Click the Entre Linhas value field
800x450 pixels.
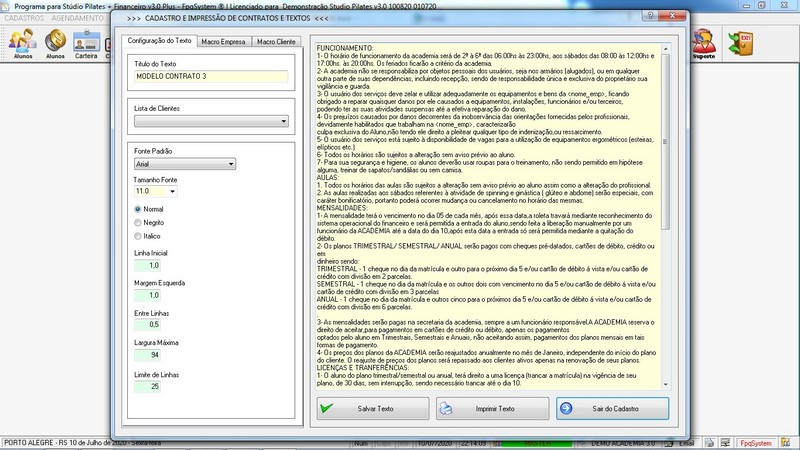[x=147, y=324]
